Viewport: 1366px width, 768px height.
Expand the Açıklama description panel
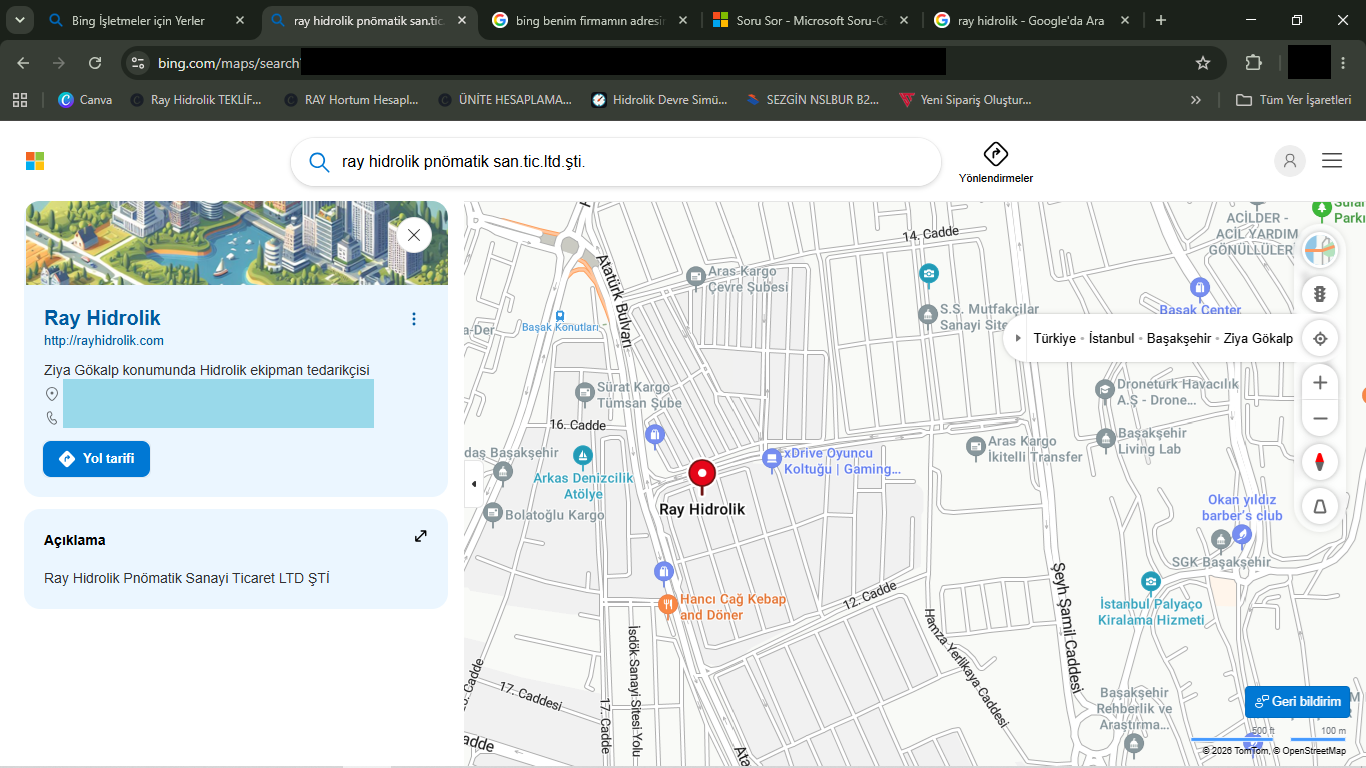tap(421, 536)
